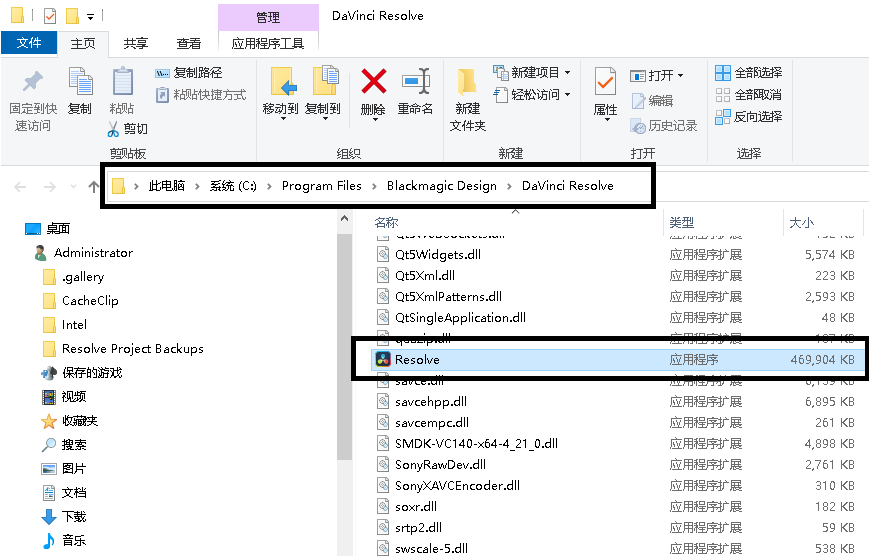
Task: Click New folder (新建文件夹) icon
Action: (x=467, y=82)
